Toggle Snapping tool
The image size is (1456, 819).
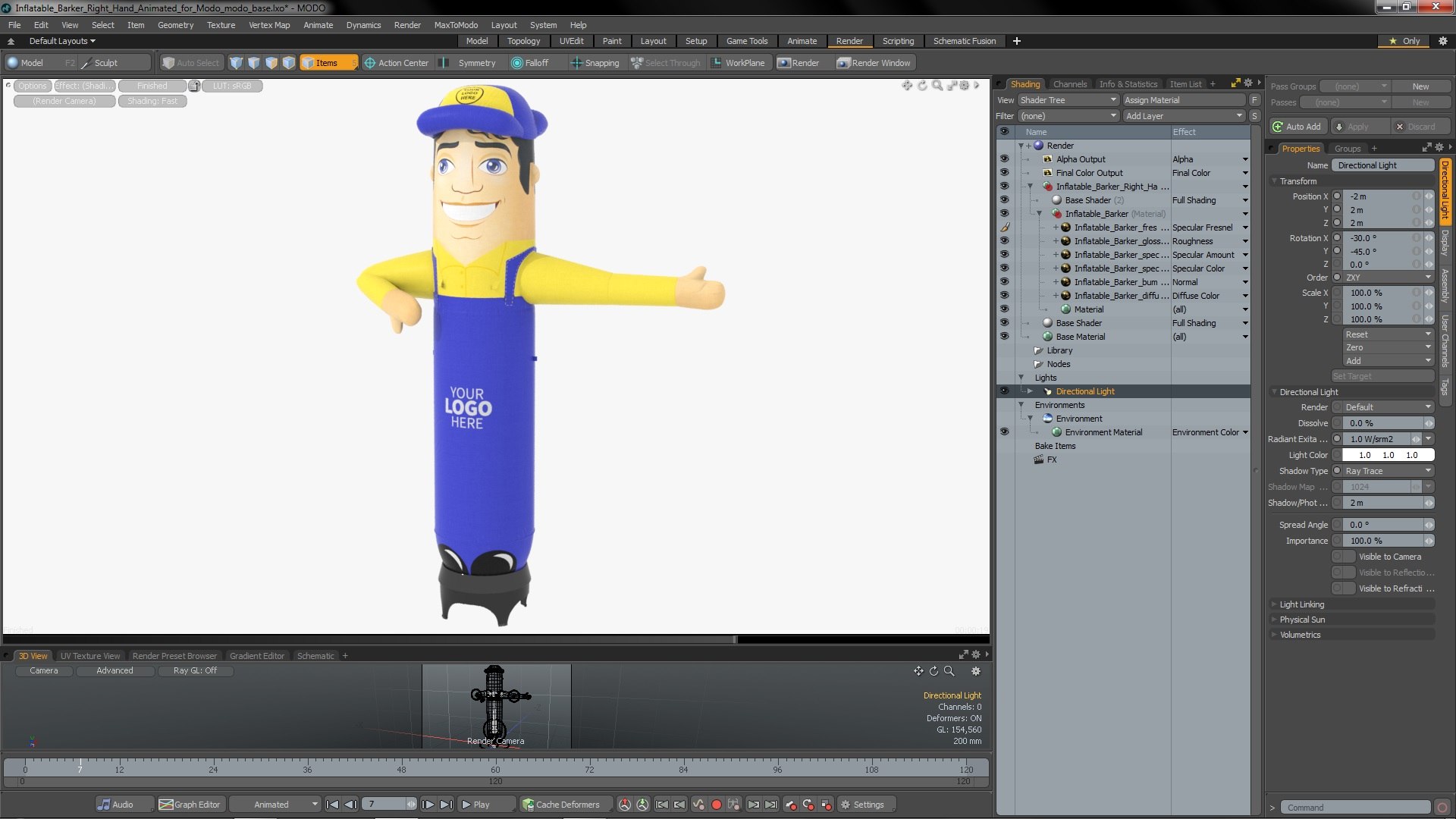[x=595, y=63]
